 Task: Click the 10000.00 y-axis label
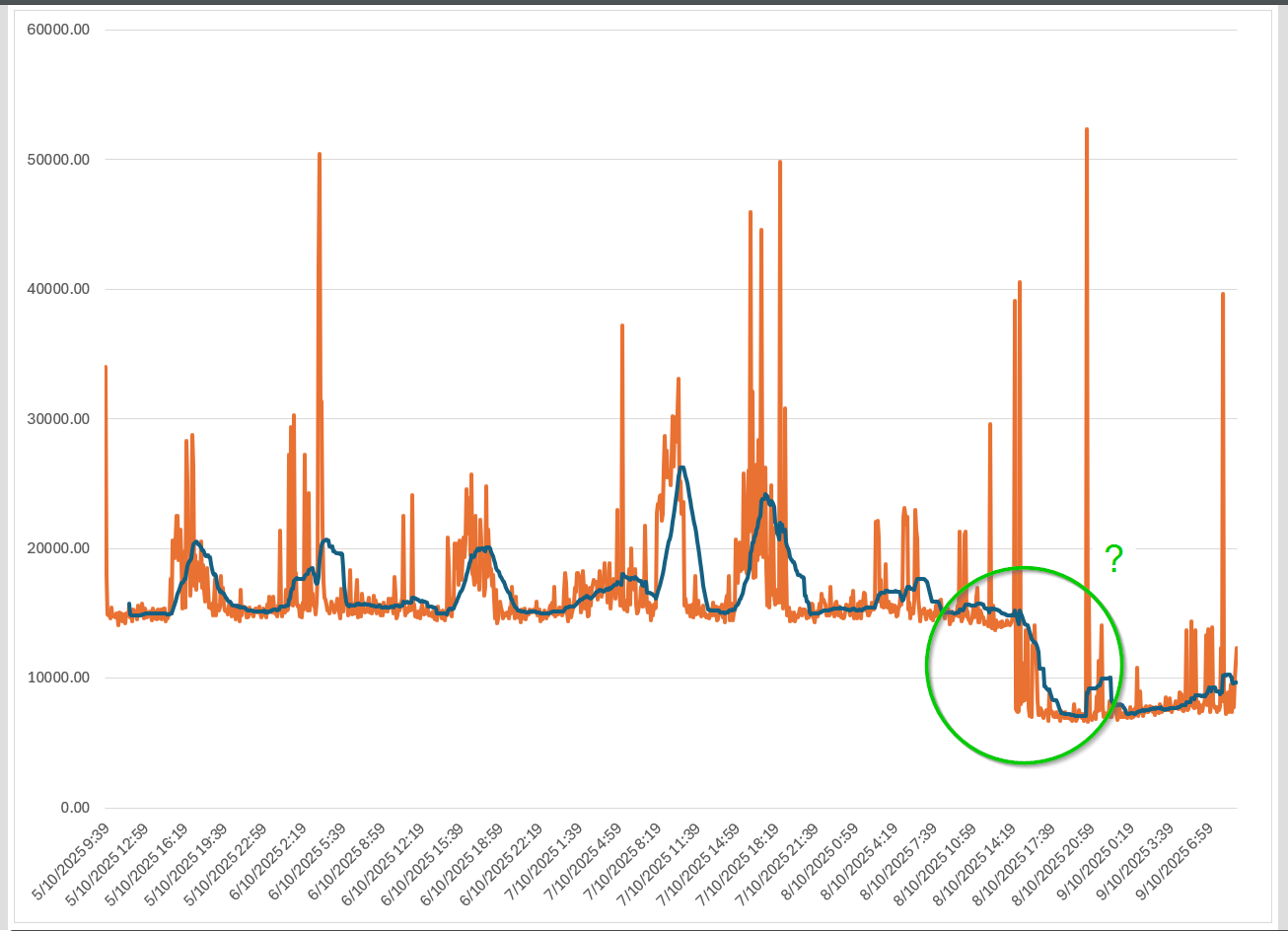[x=58, y=678]
